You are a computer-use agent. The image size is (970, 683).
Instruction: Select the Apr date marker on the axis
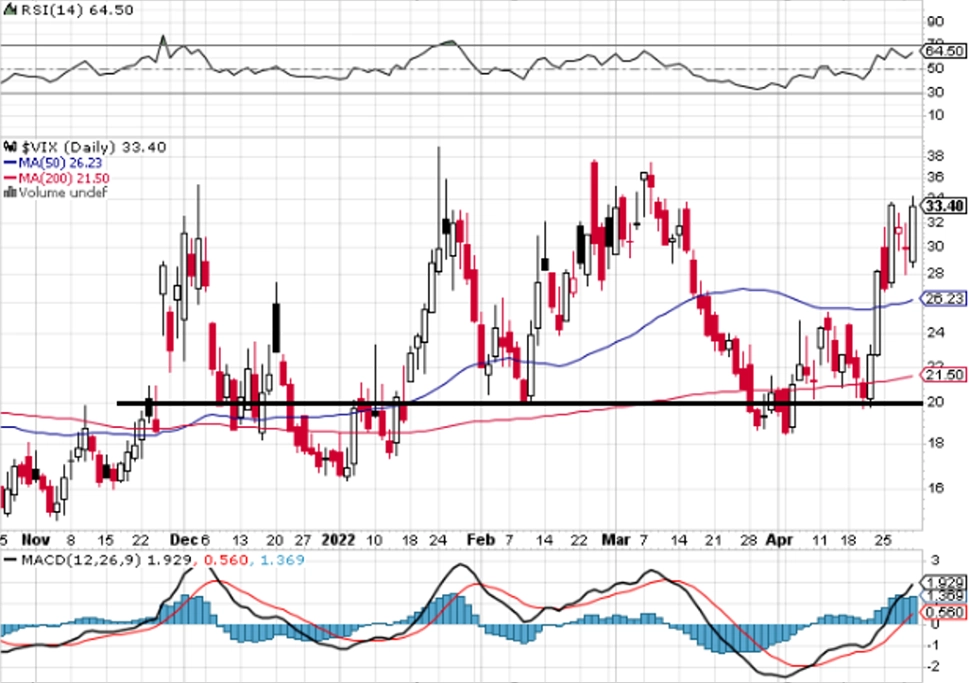click(779, 540)
